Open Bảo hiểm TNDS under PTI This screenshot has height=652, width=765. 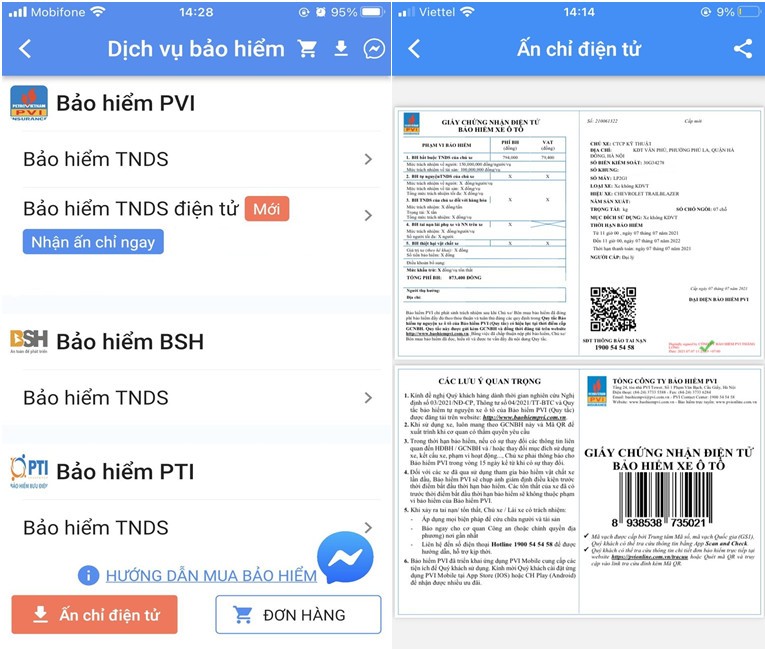[197, 528]
